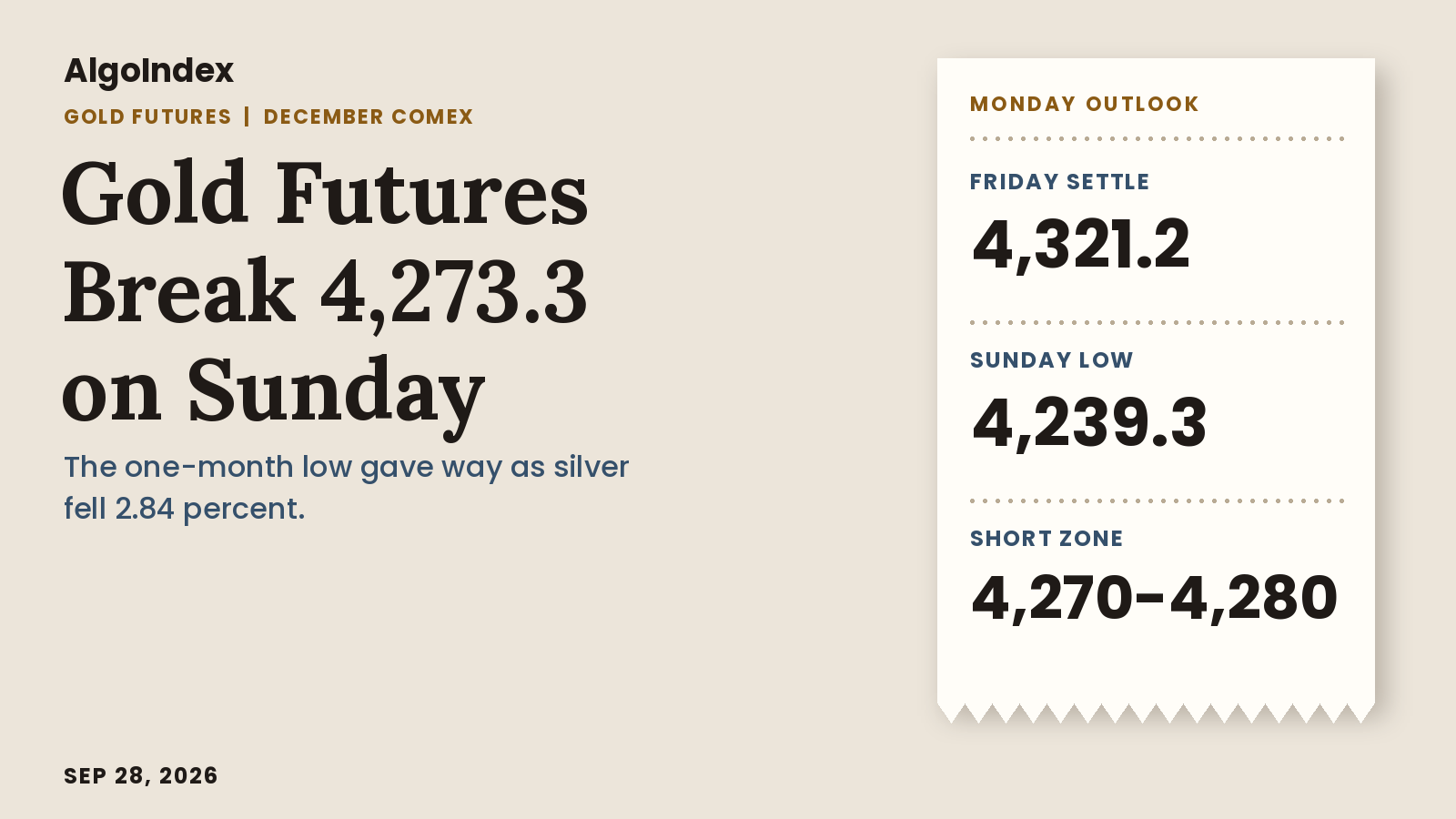The width and height of the screenshot is (1456, 819).
Task: Click the MONDAY OUTLOOK card title
Action: [x=1085, y=104]
